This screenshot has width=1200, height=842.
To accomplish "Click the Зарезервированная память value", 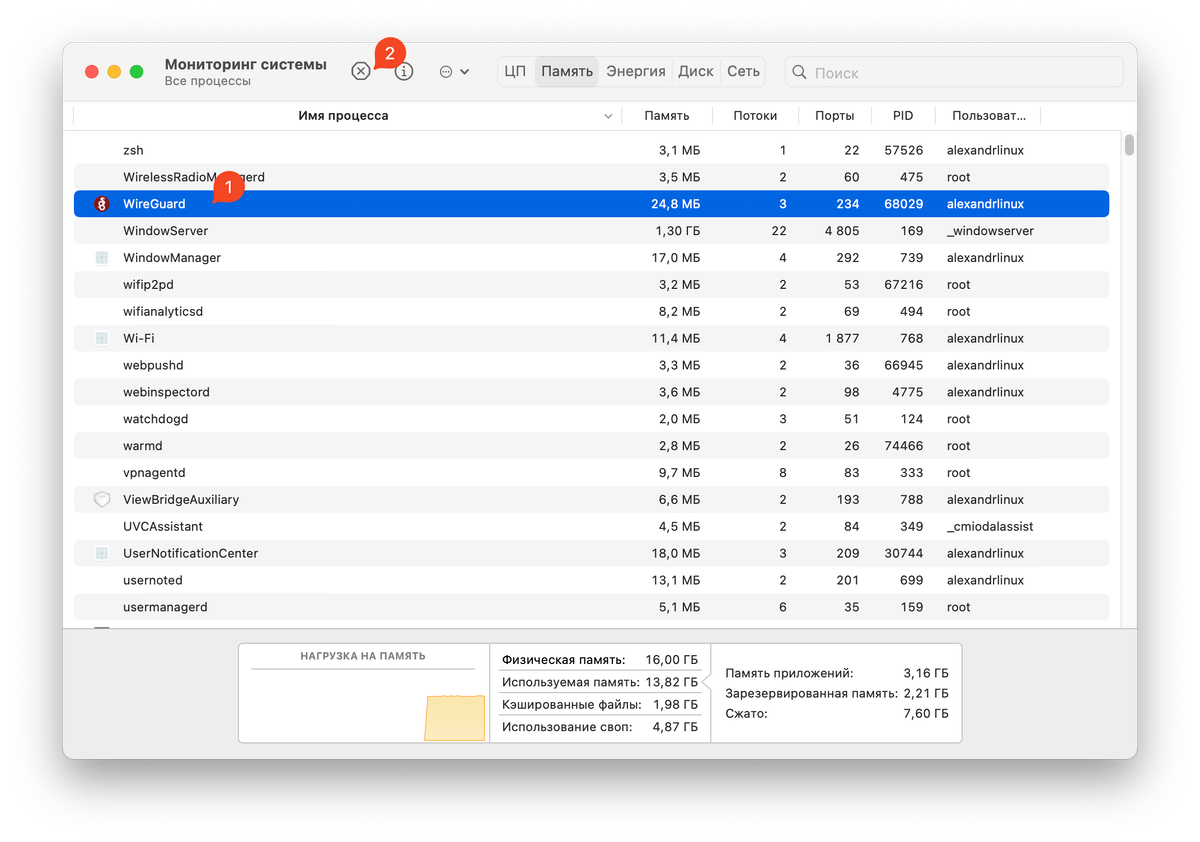I will [x=927, y=693].
